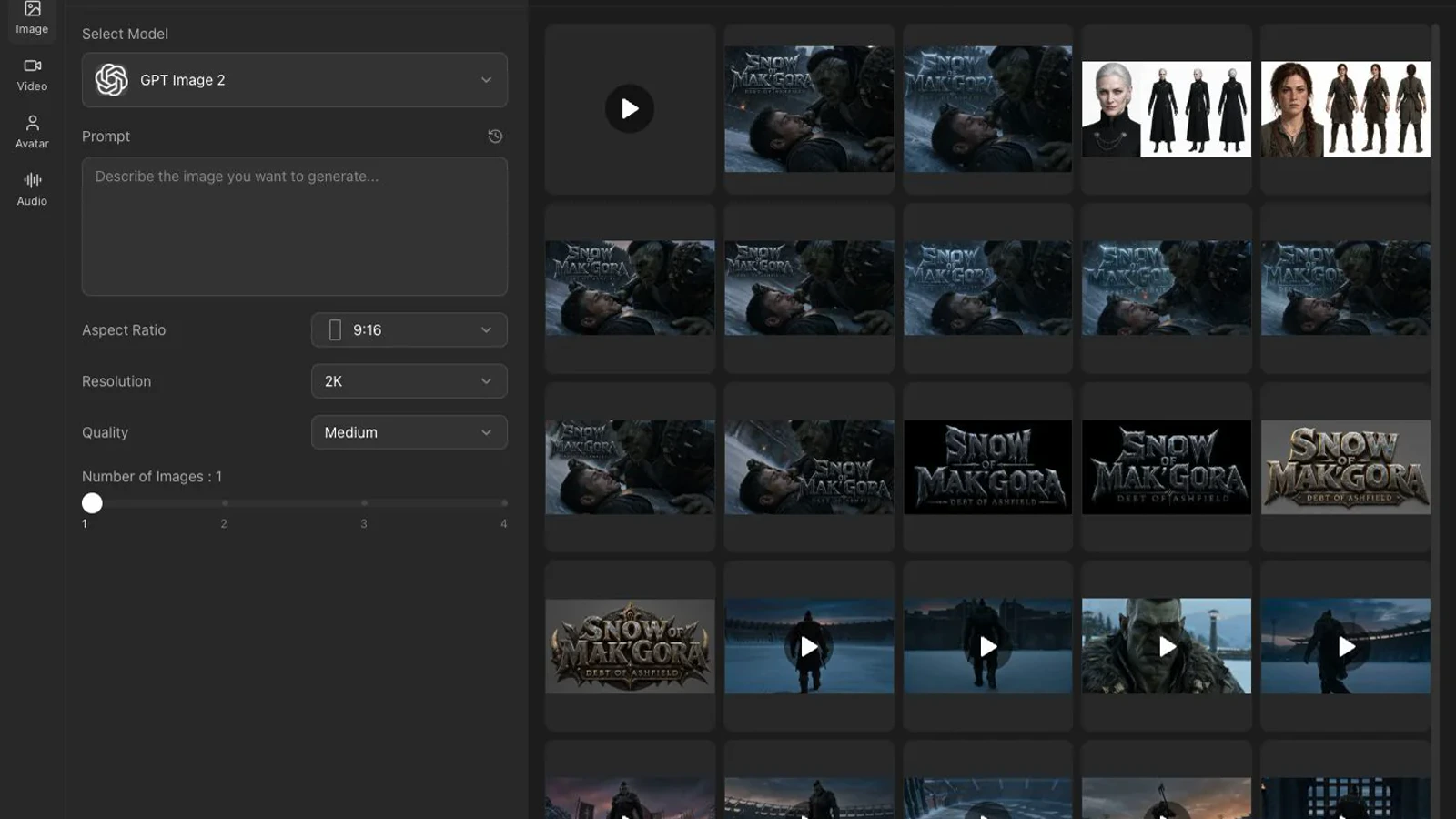Set number of images to 2
The image size is (1456, 819).
pyautogui.click(x=225, y=503)
